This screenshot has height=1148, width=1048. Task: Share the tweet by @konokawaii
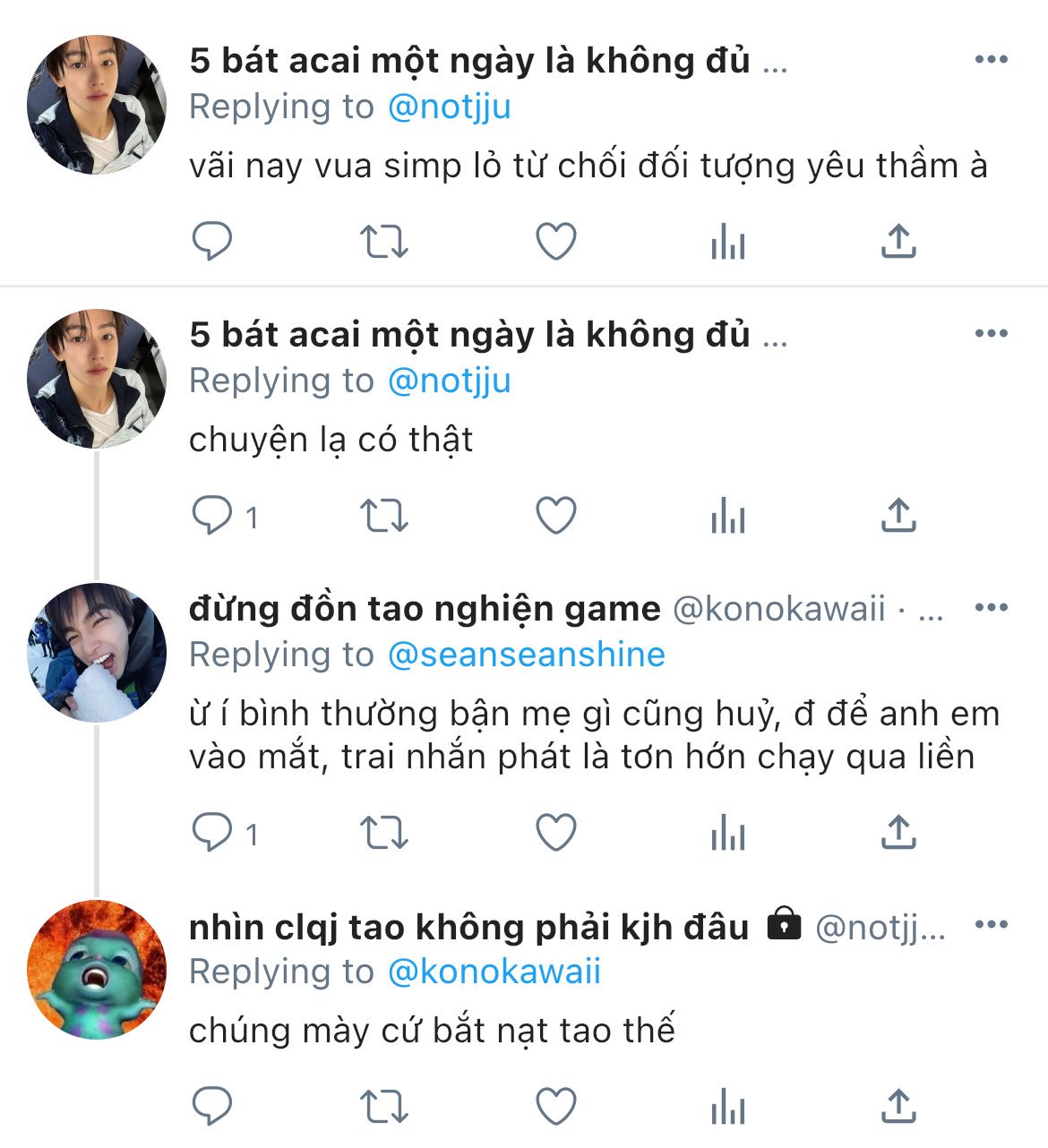point(898,833)
